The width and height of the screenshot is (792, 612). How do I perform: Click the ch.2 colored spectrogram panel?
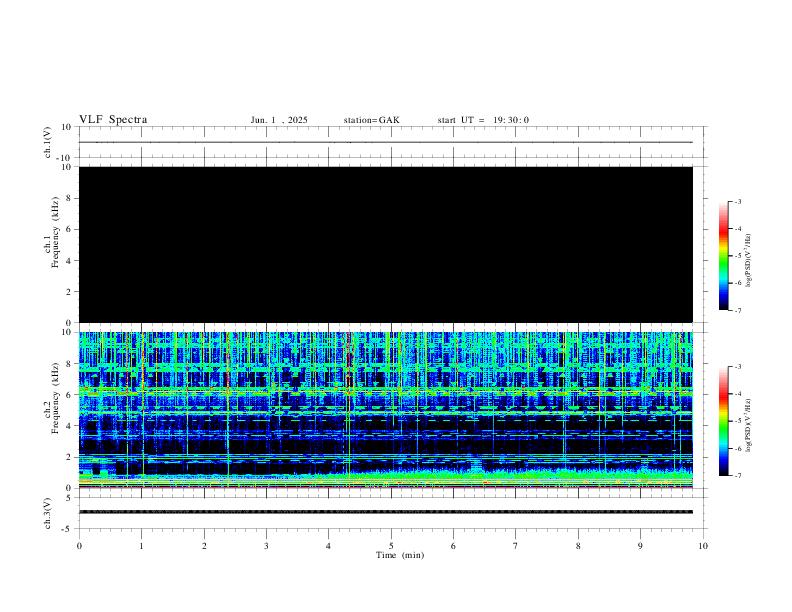click(386, 410)
